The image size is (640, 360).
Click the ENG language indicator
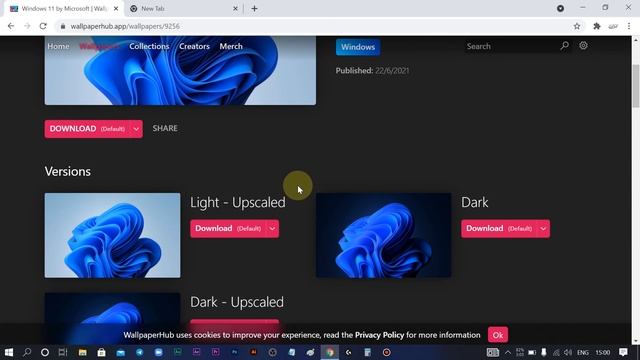[x=583, y=352]
